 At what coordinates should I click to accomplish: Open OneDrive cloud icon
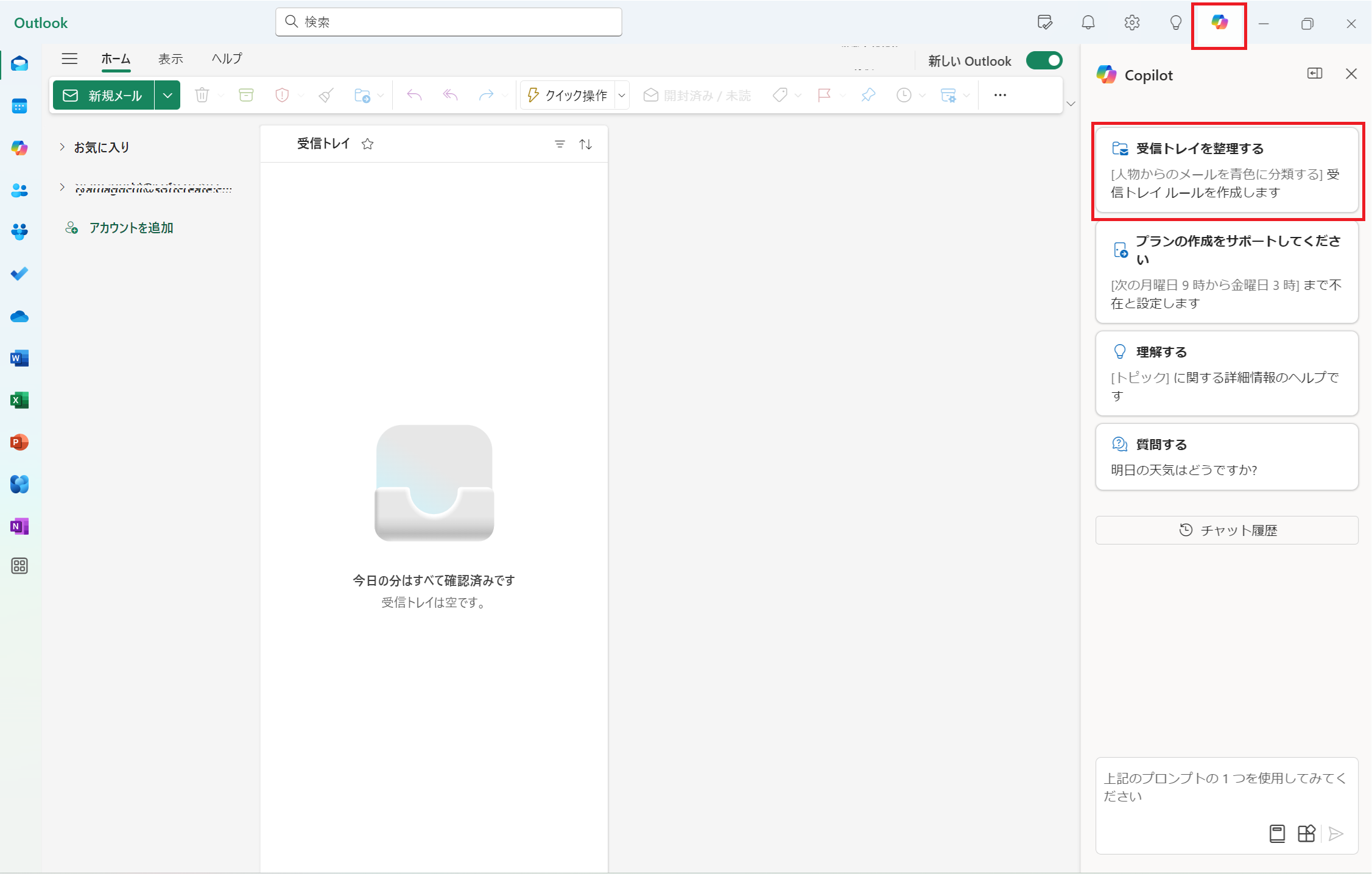click(x=19, y=316)
